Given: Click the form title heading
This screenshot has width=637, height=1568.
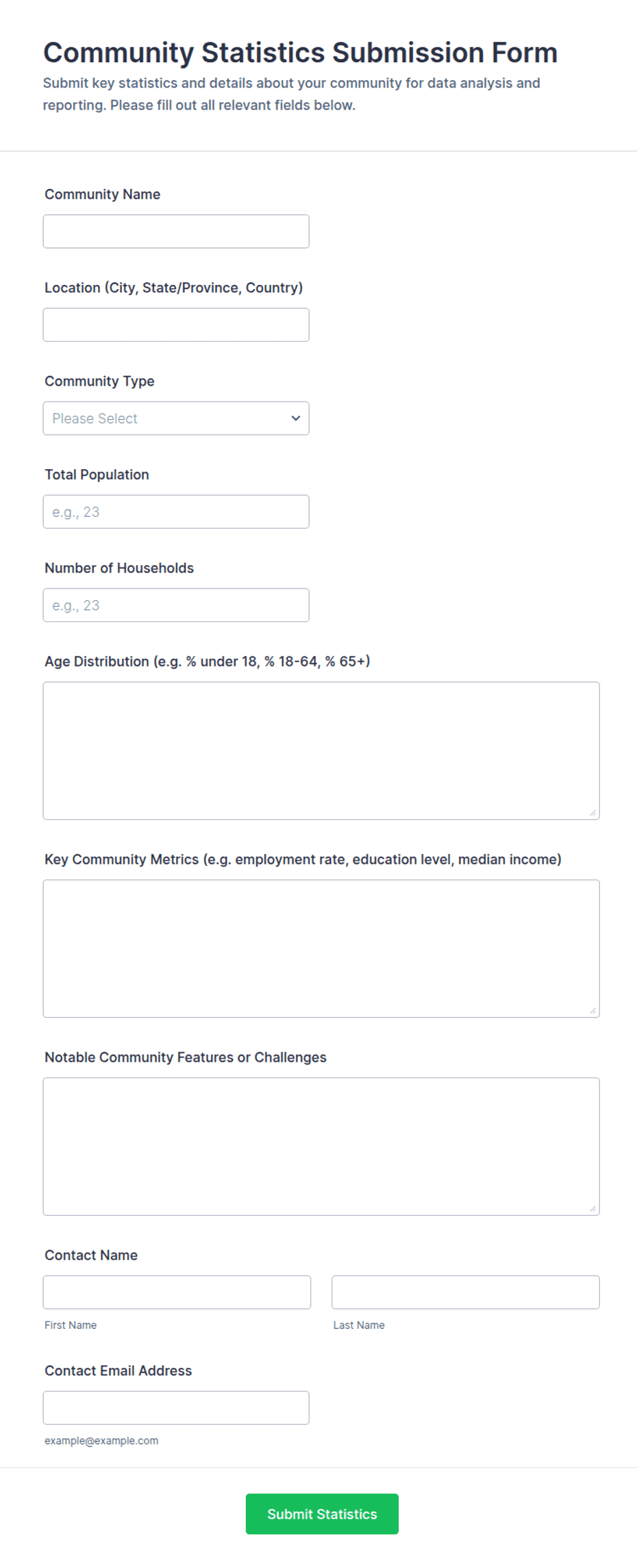Looking at the screenshot, I should pos(300,53).
